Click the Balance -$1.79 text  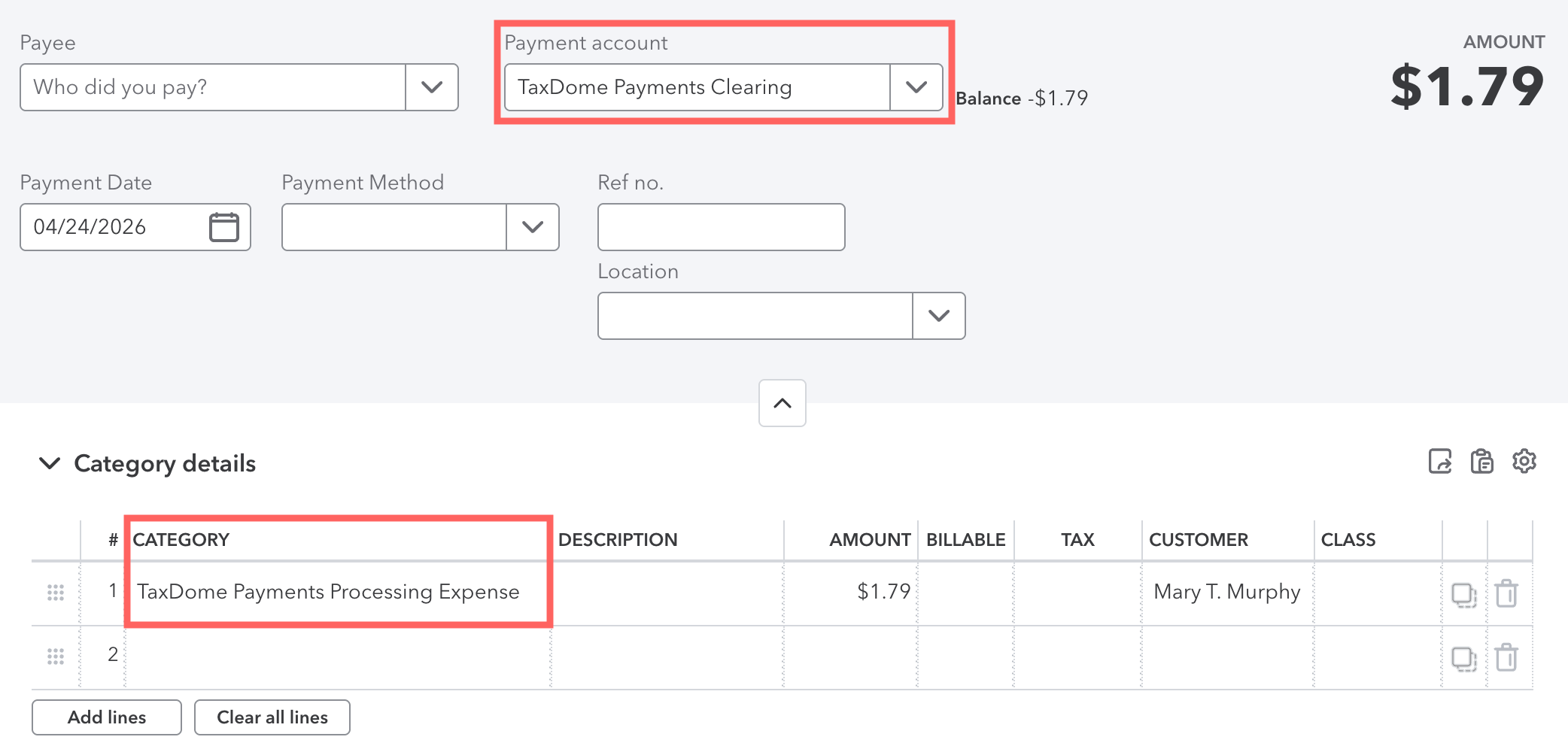tap(1022, 99)
